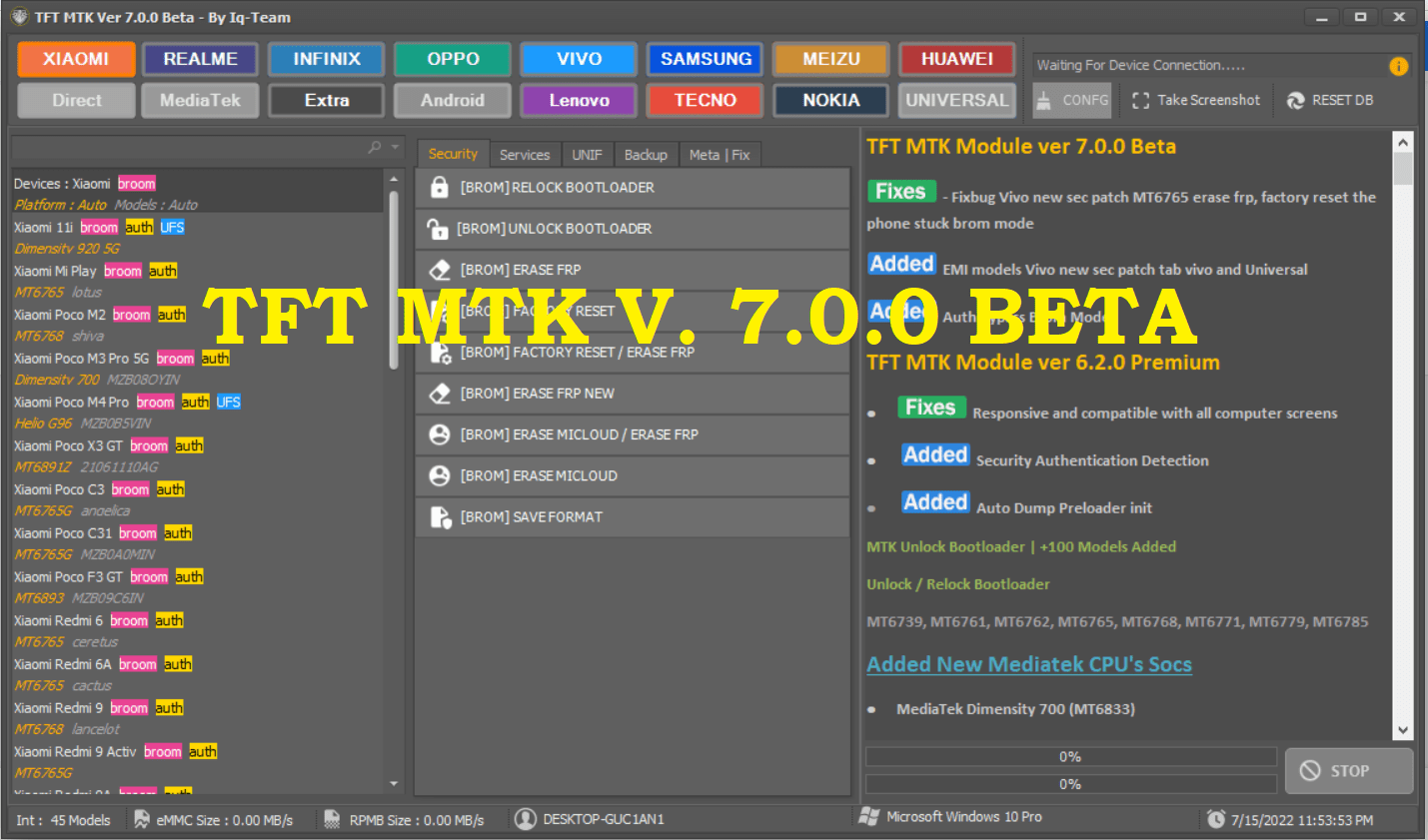Click the orange info icon in connection bar
Screen dimensions: 1428x840
click(x=1399, y=66)
